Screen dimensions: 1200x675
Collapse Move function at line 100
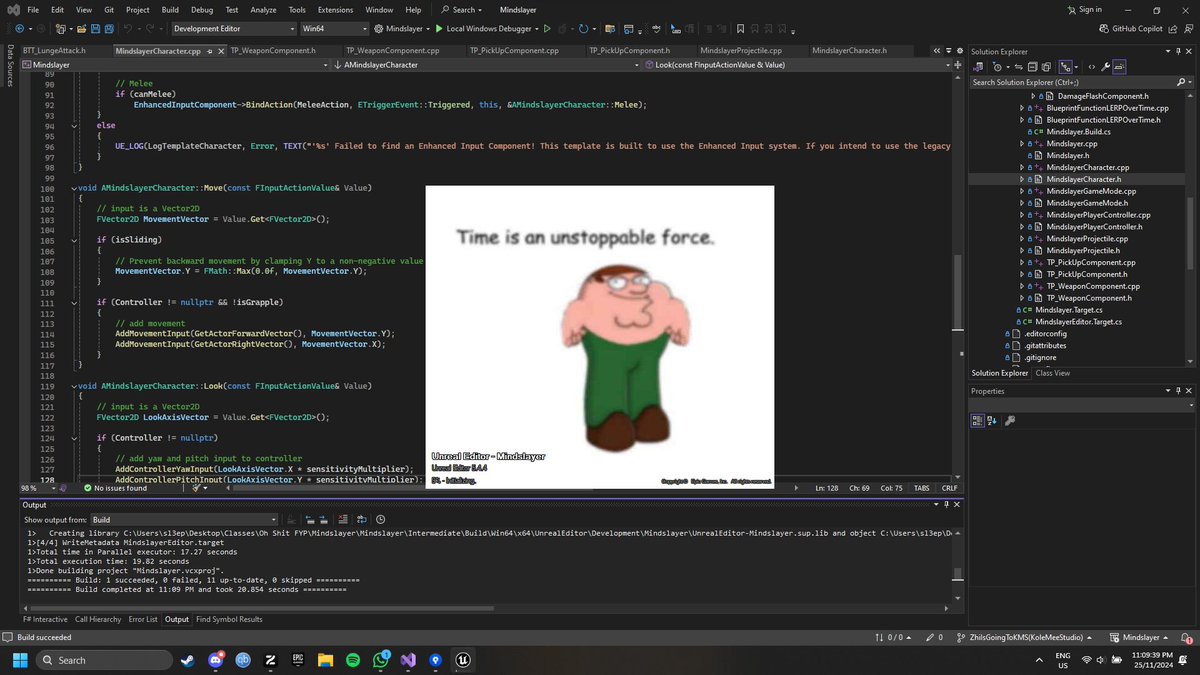[74, 188]
